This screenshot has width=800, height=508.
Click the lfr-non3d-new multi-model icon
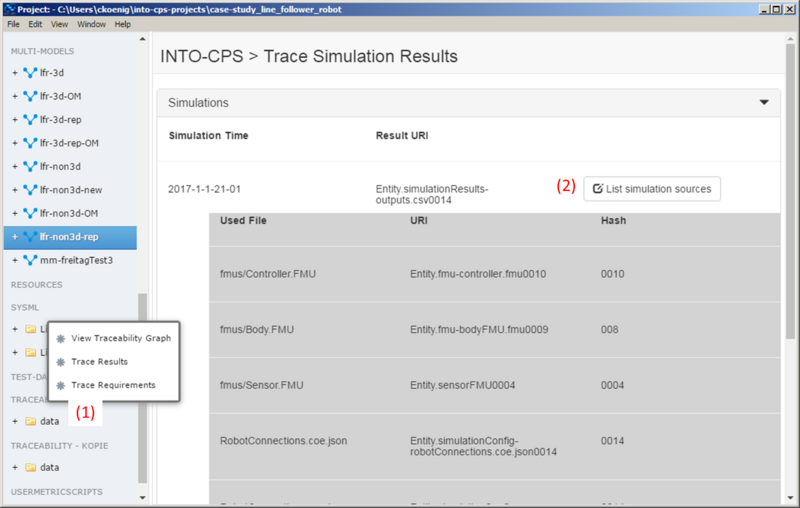(x=29, y=190)
